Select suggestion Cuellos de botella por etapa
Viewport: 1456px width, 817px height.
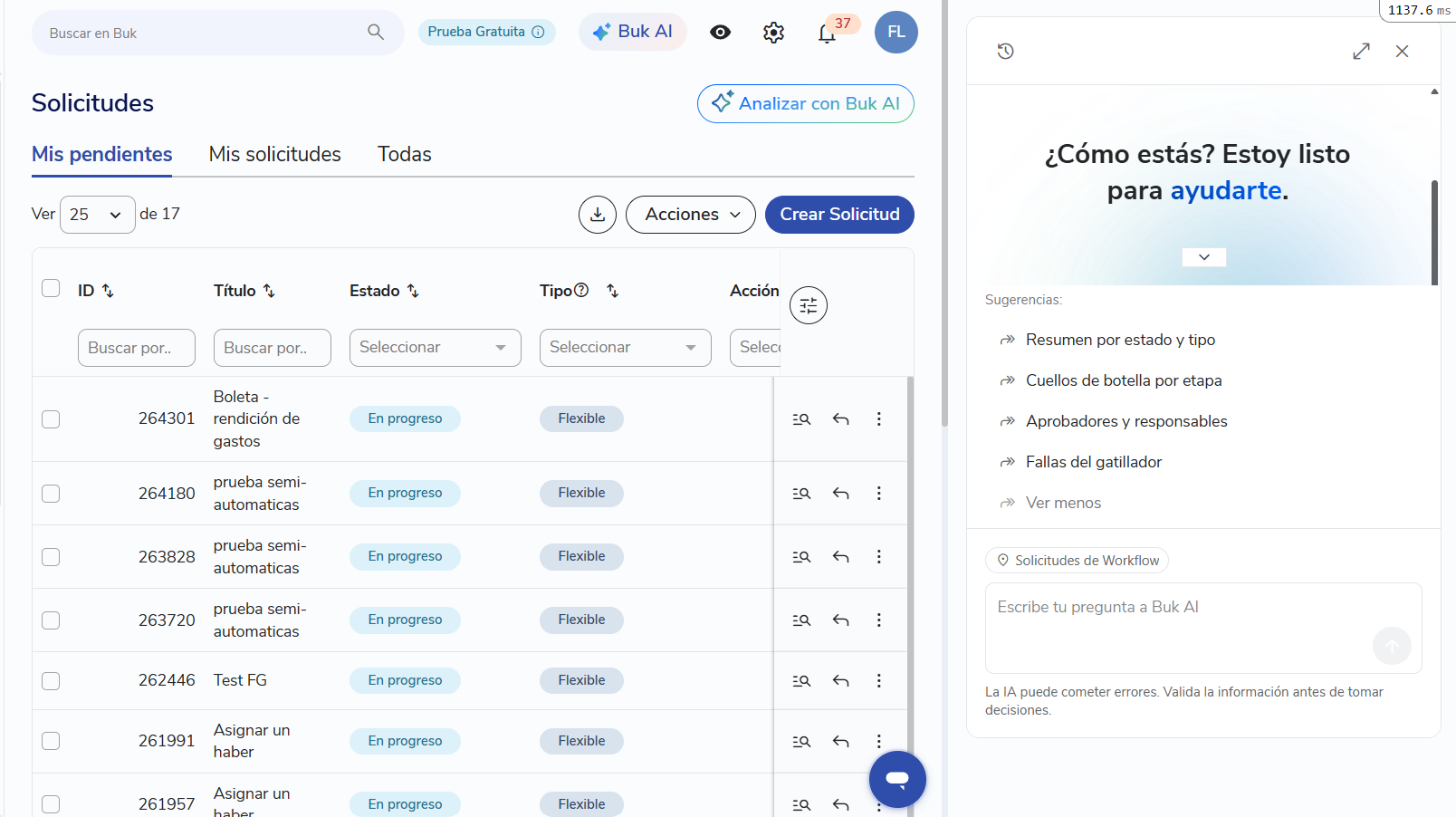pyautogui.click(x=1124, y=380)
